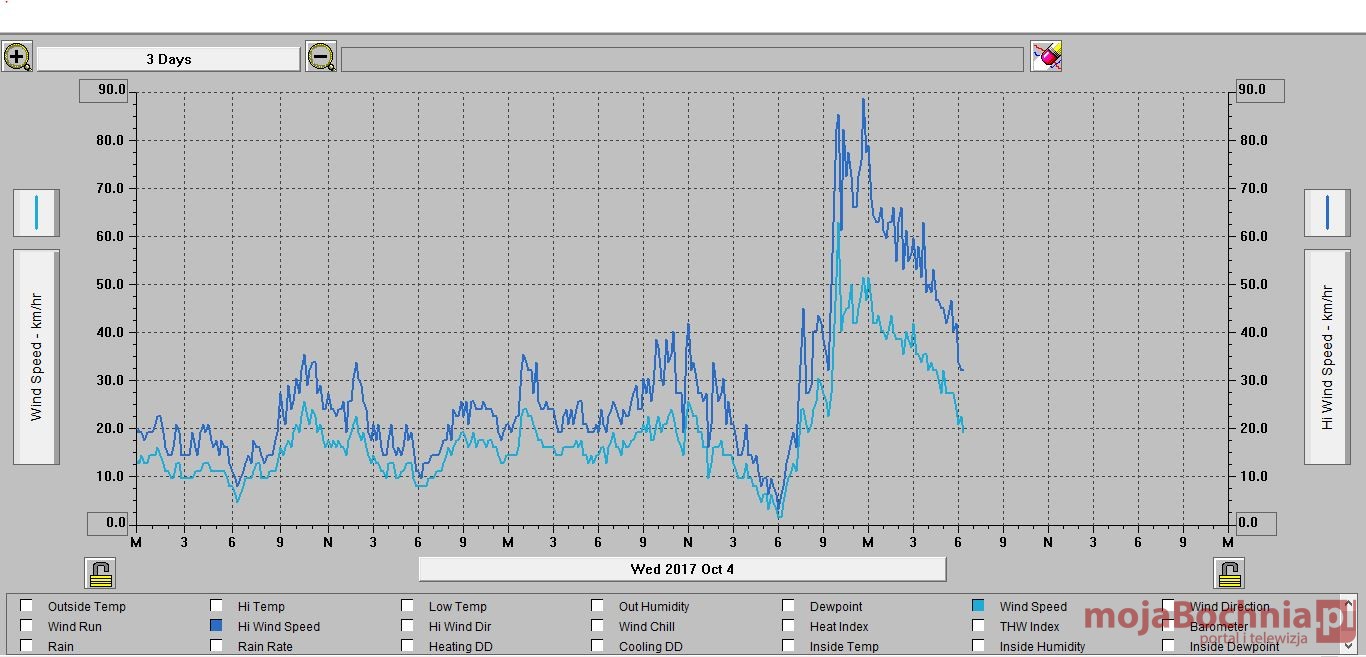The image size is (1366, 657).
Task: Enable the Dewpoint checkbox
Action: 788,605
